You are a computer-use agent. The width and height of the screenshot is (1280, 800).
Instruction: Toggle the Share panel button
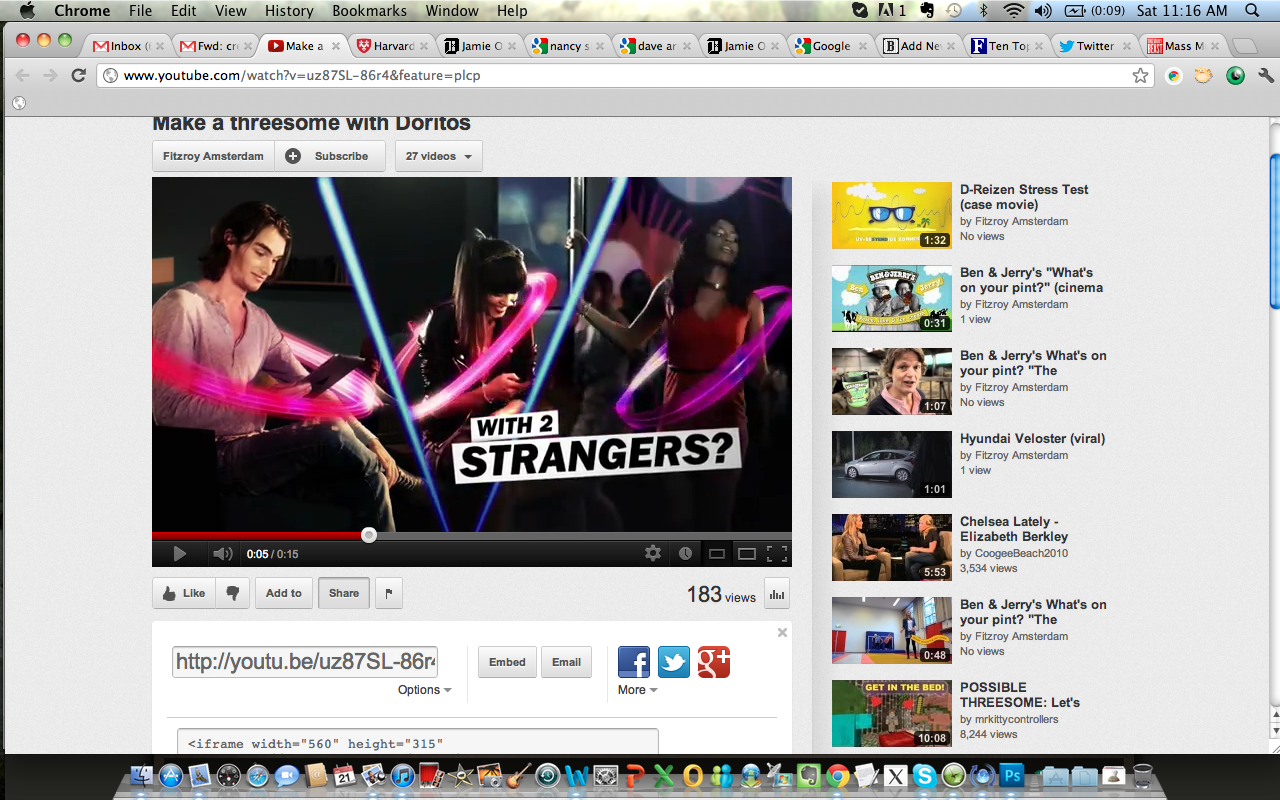pos(343,593)
